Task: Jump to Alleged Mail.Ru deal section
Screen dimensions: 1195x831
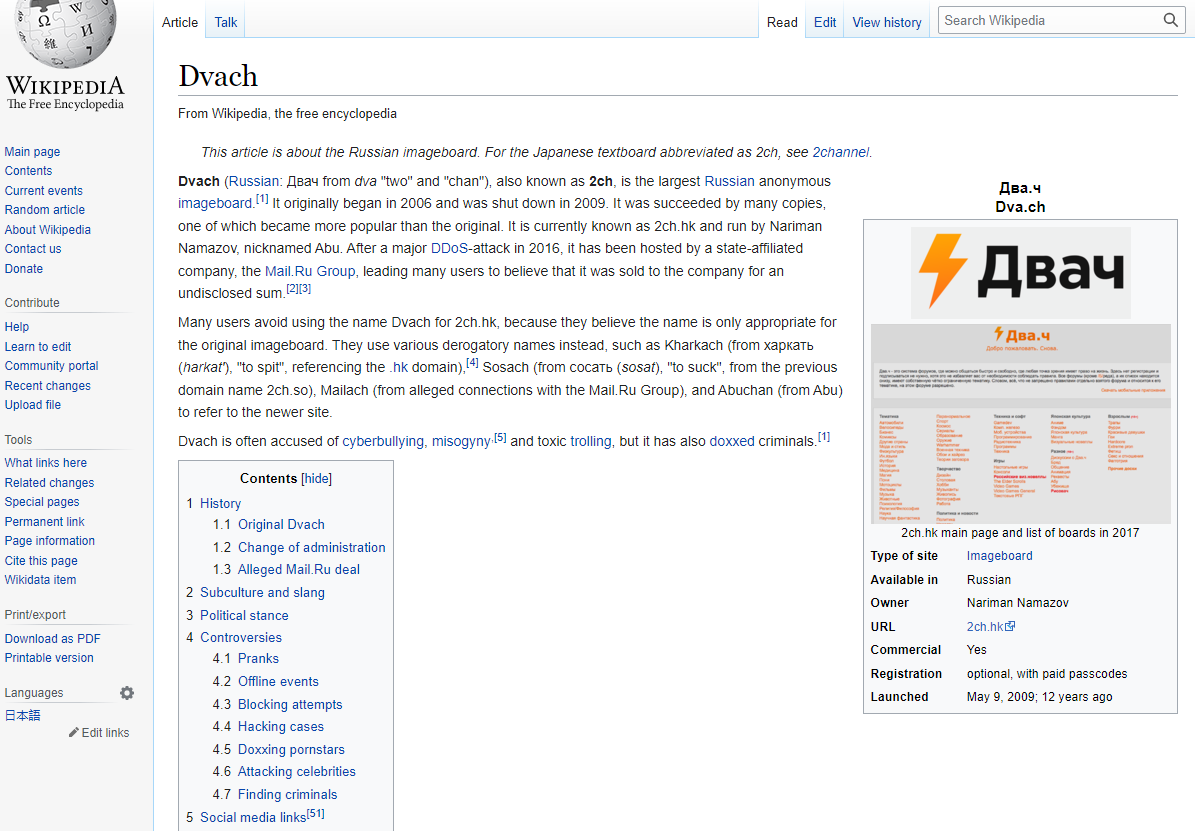Action: point(299,570)
